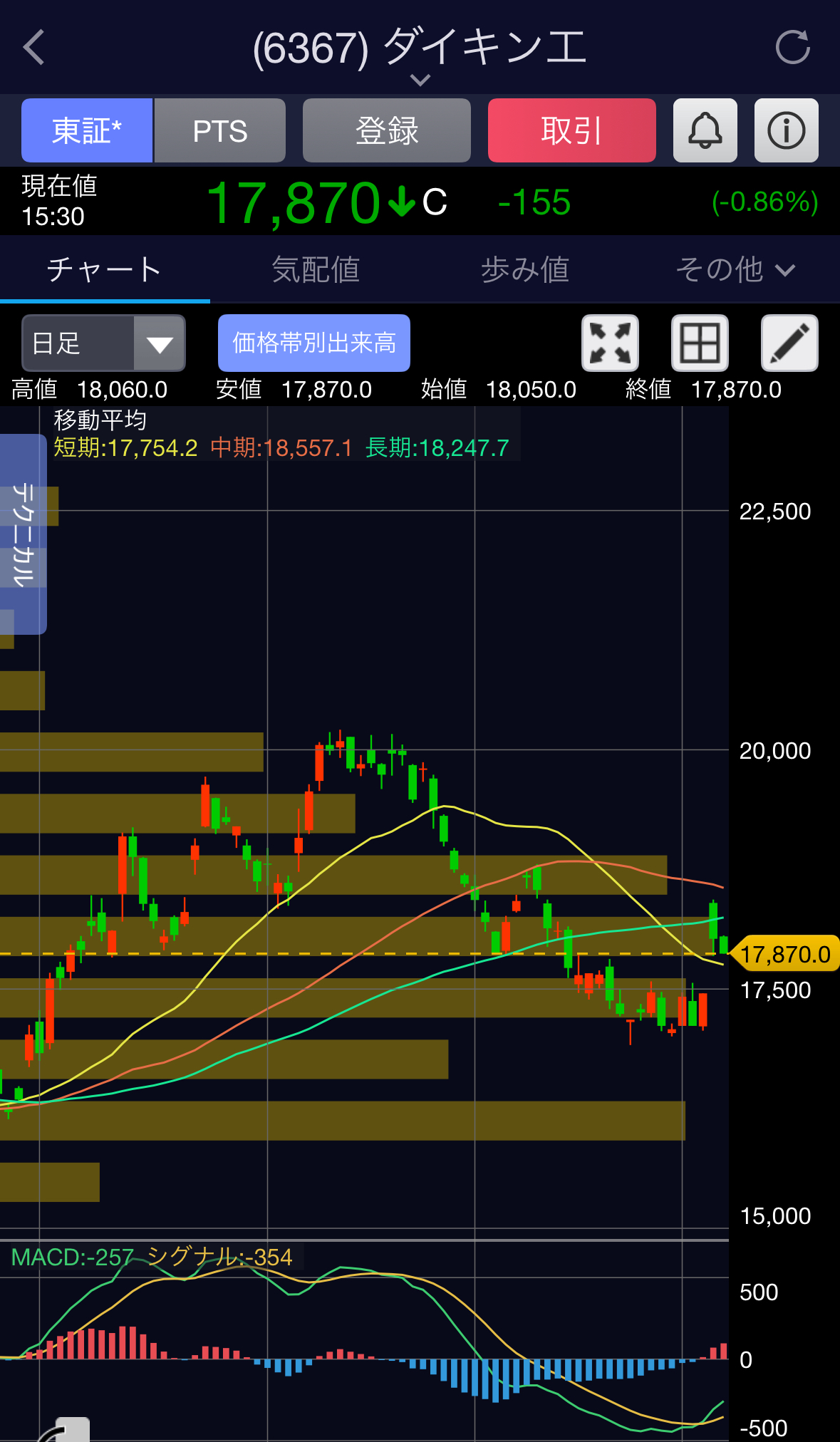The image size is (840, 1442).
Task: Select the pencil drawing tool
Action: (789, 343)
